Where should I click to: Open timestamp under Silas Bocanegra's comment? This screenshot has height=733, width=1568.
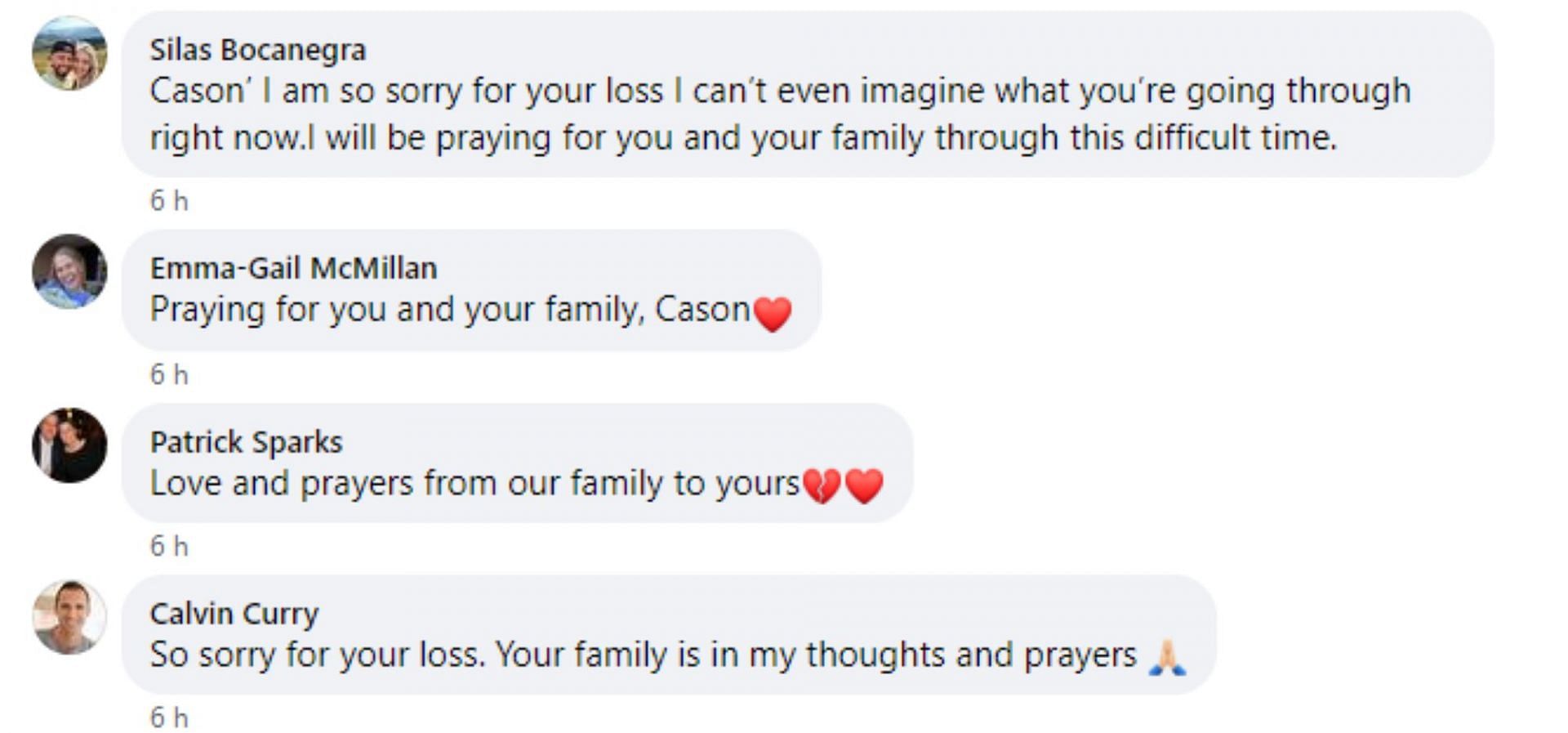169,201
